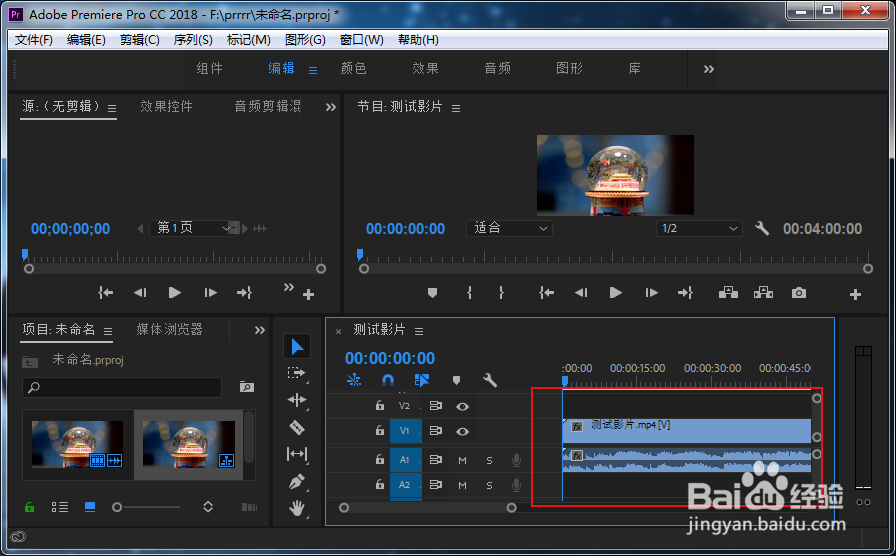
Task: Open Program monitor settings wrench
Action: (x=762, y=229)
